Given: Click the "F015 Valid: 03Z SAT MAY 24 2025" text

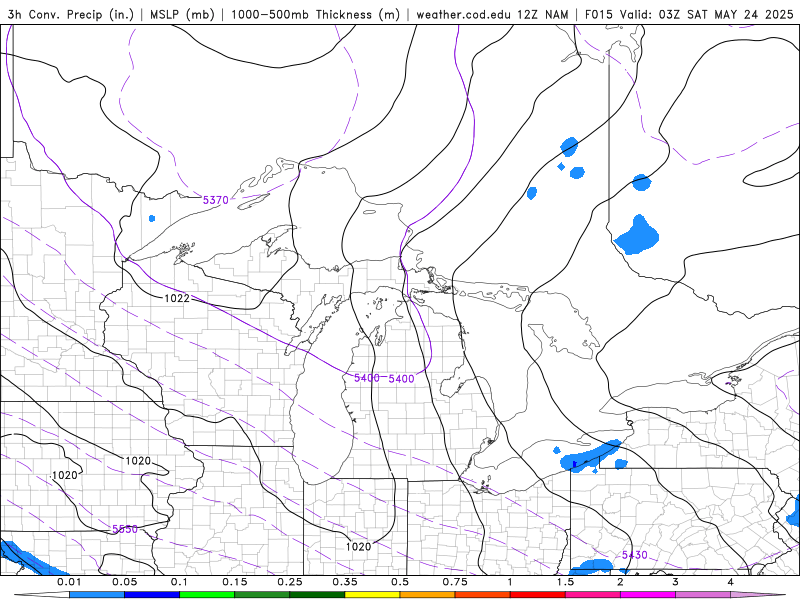Looking at the screenshot, I should pyautogui.click(x=689, y=14).
